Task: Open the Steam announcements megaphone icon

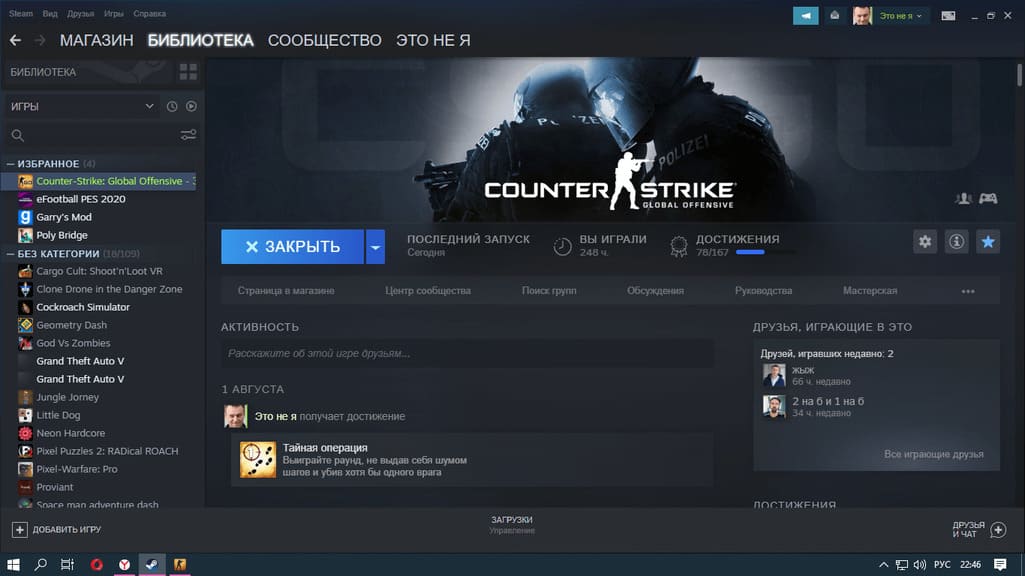Action: coord(805,16)
